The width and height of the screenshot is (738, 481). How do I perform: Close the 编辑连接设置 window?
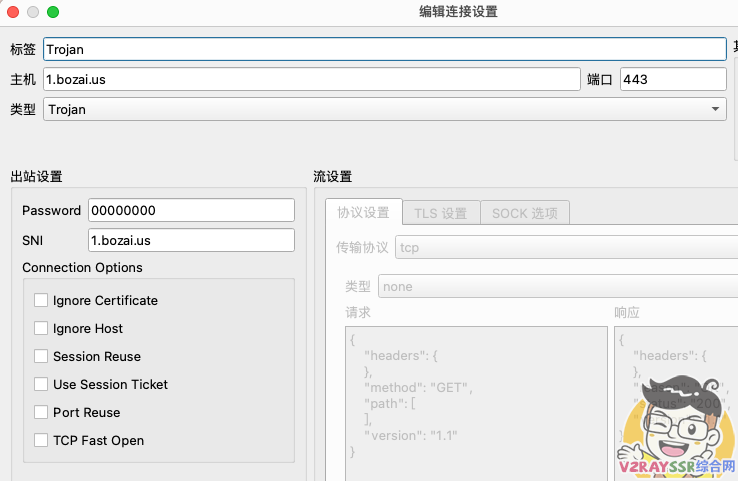pyautogui.click(x=13, y=12)
